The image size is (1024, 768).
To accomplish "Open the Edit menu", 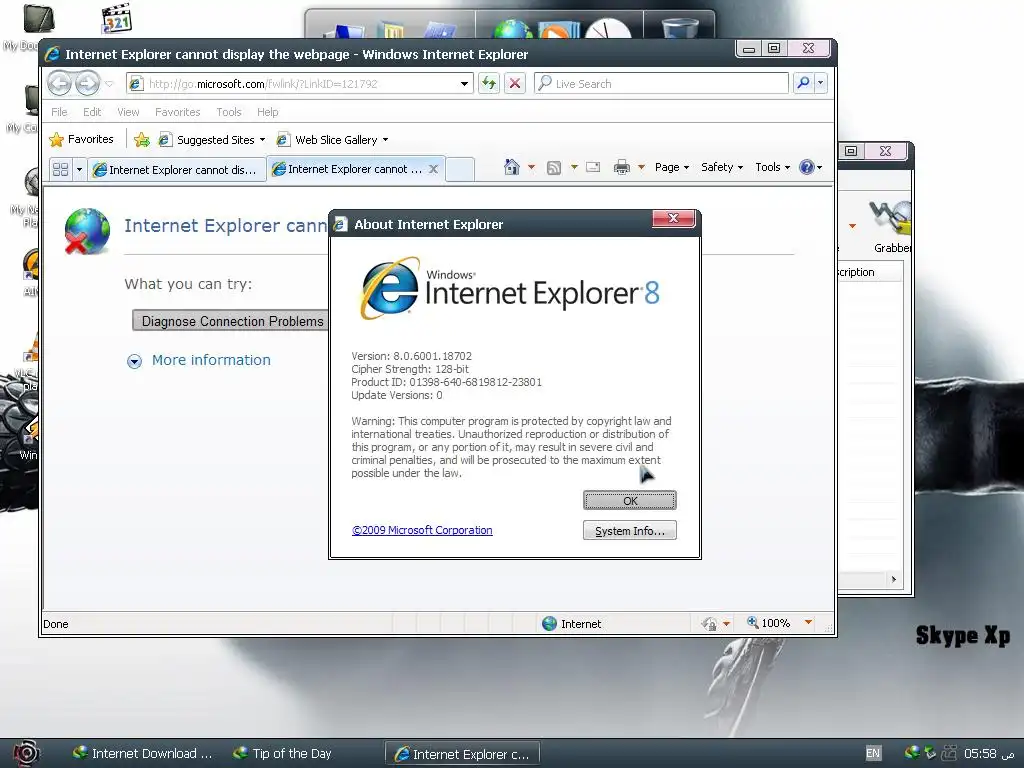I will click(x=91, y=112).
